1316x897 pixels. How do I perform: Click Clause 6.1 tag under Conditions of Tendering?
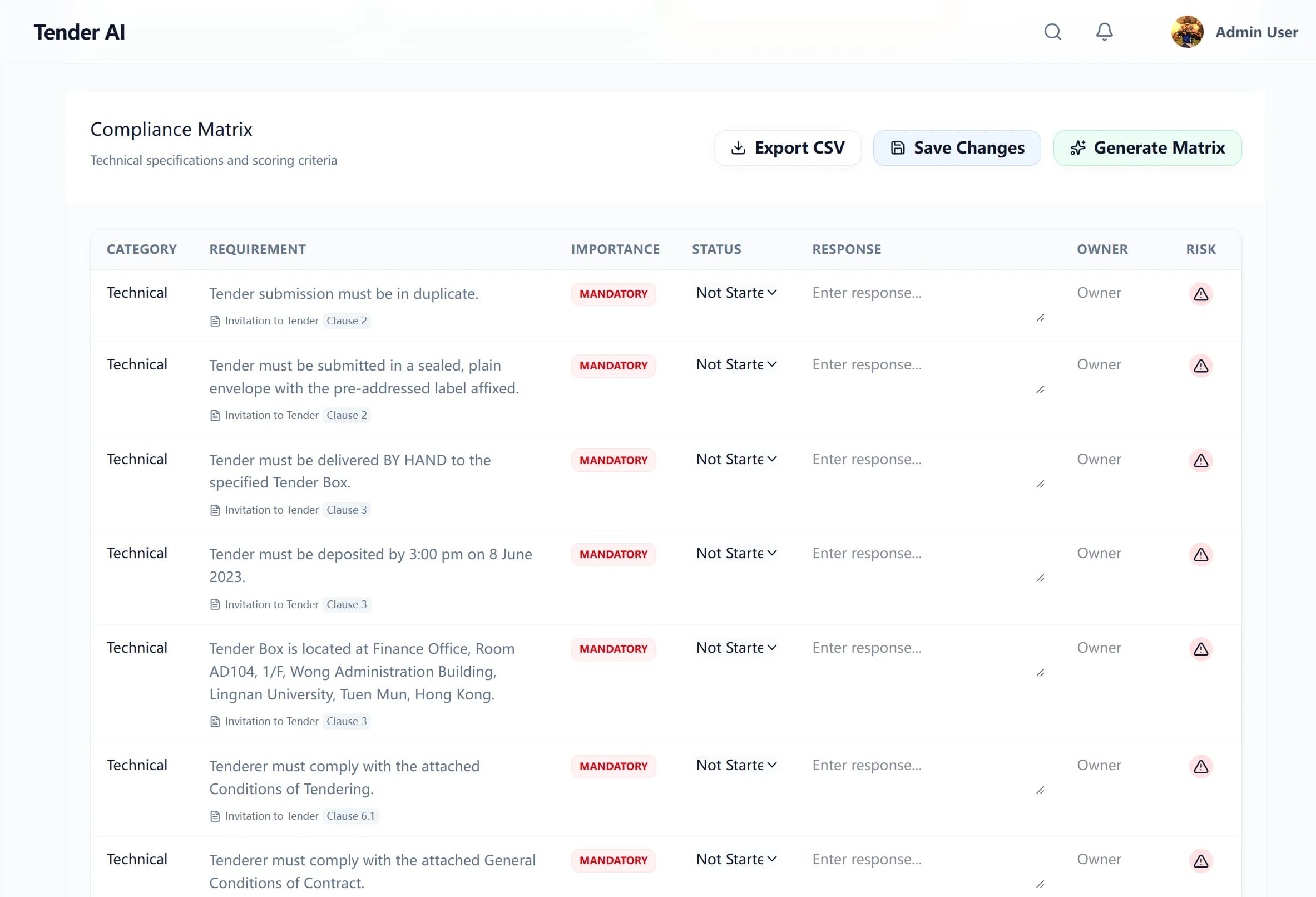[350, 816]
